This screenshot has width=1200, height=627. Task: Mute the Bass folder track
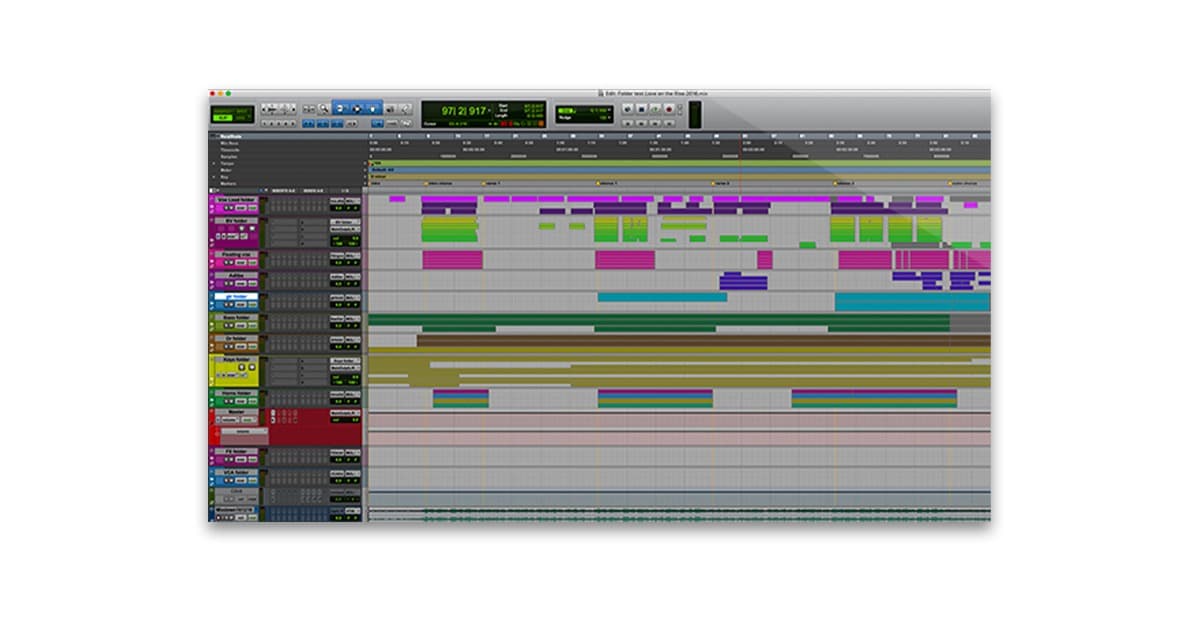231,325
